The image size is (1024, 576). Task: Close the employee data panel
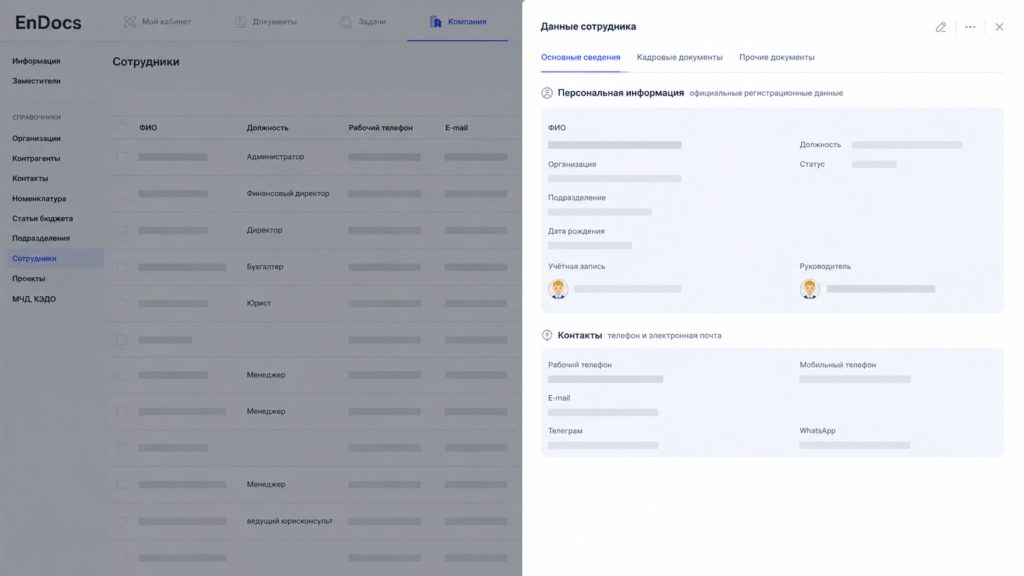click(x=999, y=27)
